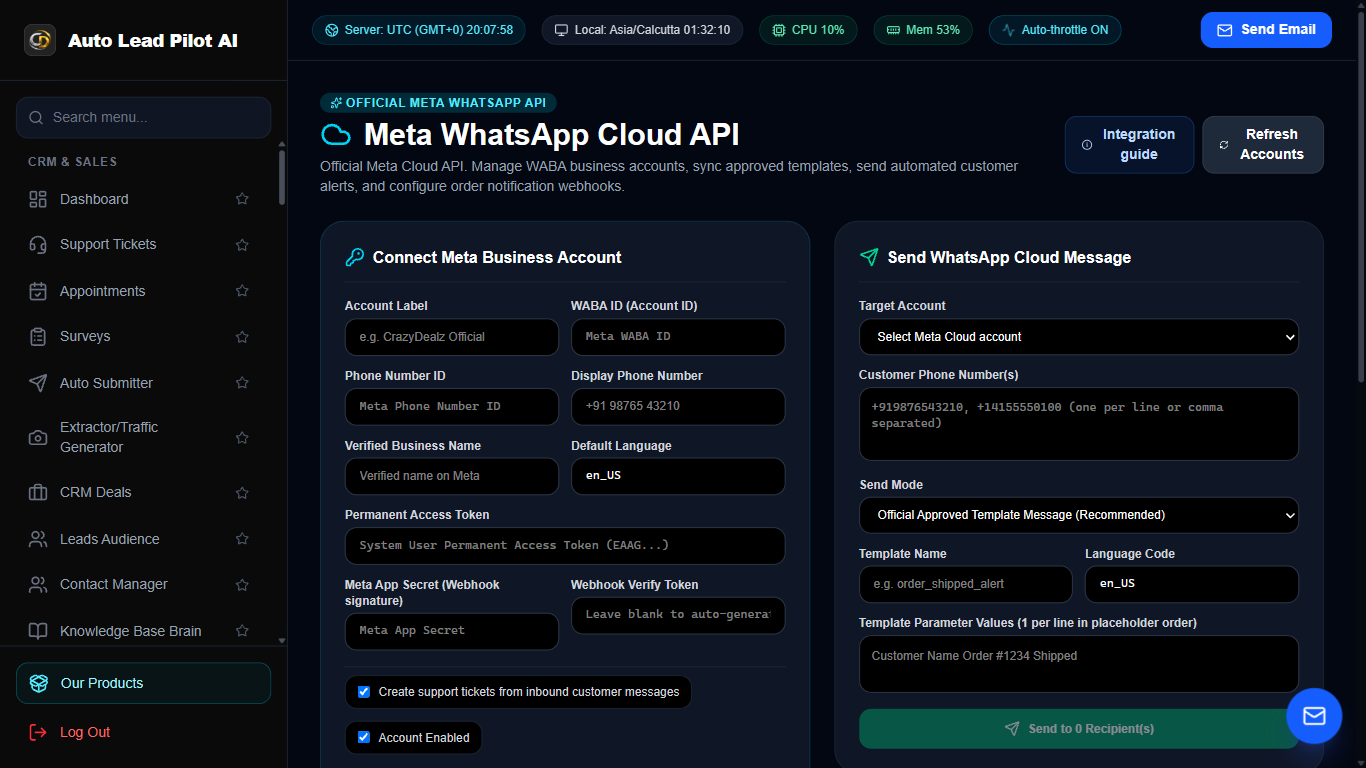Click Our Products button

(143, 683)
